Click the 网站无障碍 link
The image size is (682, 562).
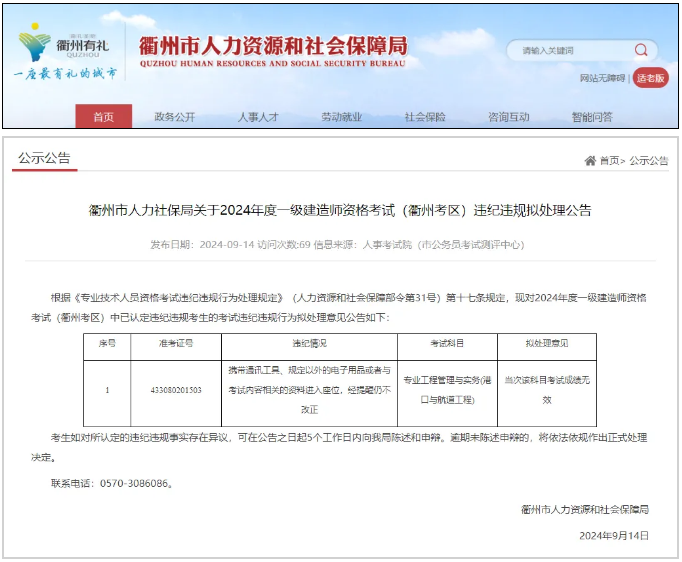[602, 78]
